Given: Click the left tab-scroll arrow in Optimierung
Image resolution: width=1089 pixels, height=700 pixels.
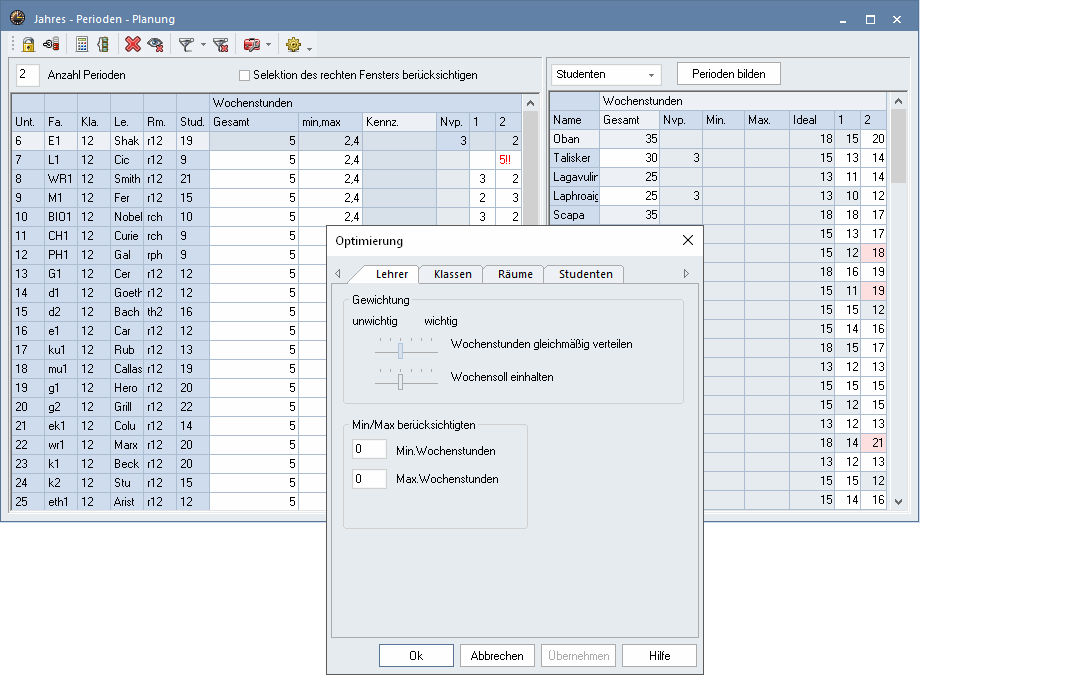Looking at the screenshot, I should coord(338,274).
